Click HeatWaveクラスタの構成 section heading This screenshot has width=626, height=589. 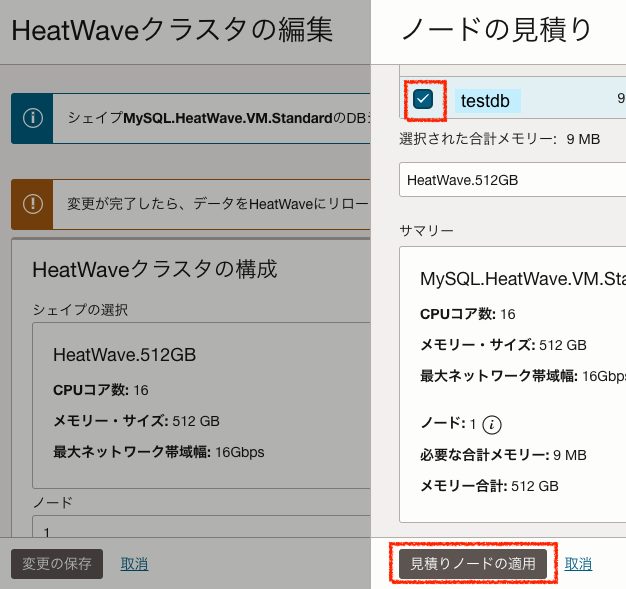point(155,269)
